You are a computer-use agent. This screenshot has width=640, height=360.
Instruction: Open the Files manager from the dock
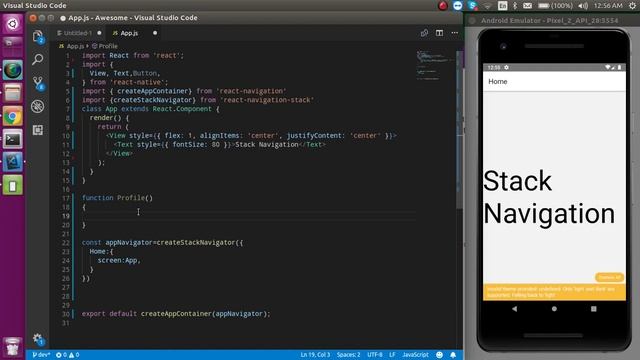pyautogui.click(x=13, y=93)
